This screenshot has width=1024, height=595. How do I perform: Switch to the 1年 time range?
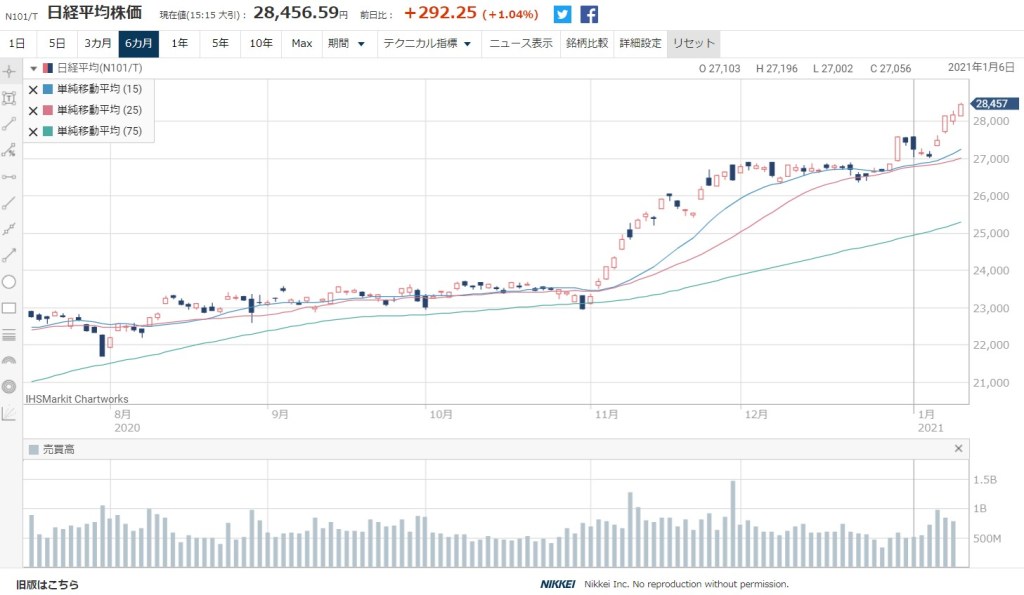coord(179,44)
